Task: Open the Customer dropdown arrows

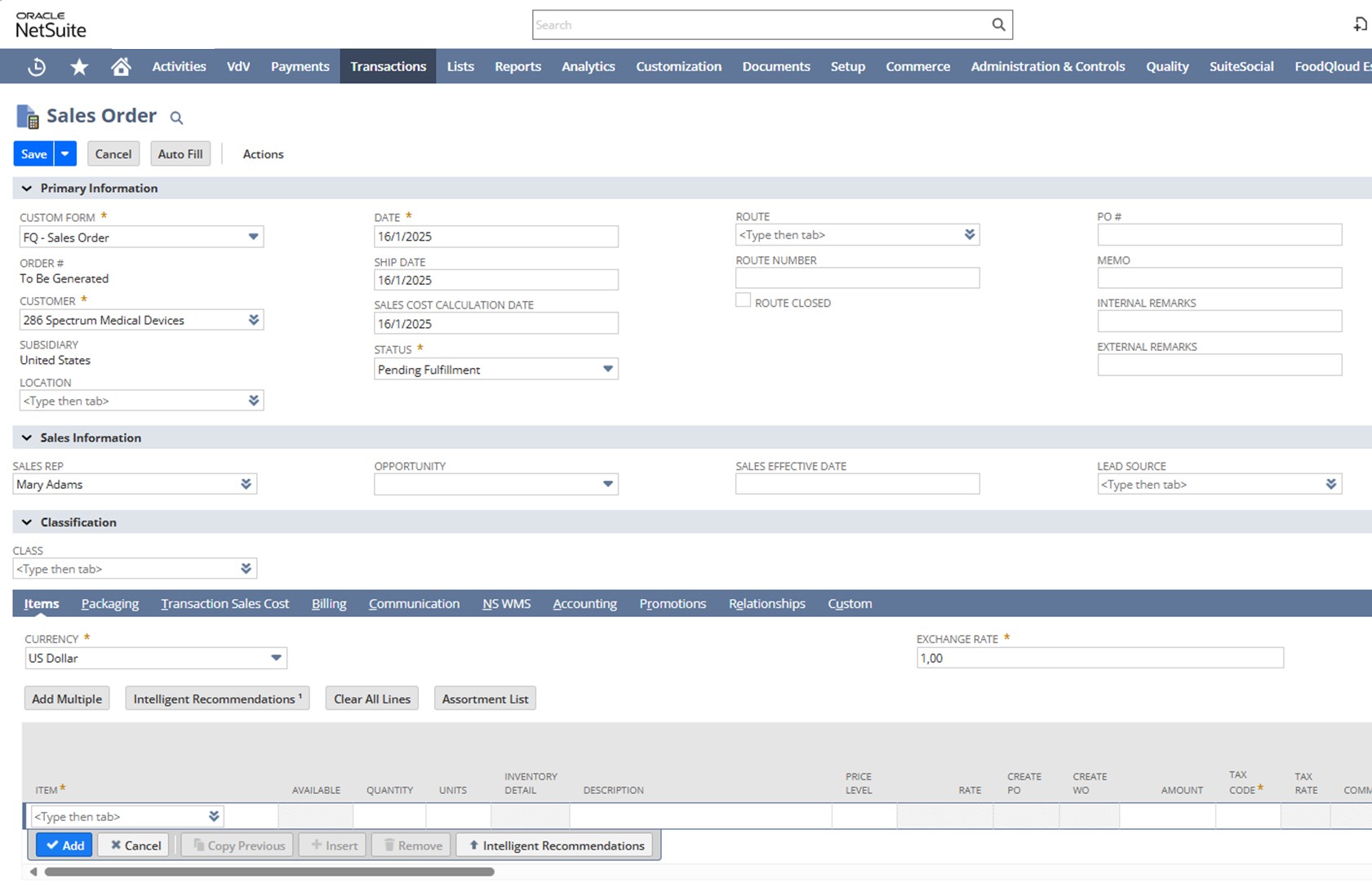Action: click(x=254, y=320)
